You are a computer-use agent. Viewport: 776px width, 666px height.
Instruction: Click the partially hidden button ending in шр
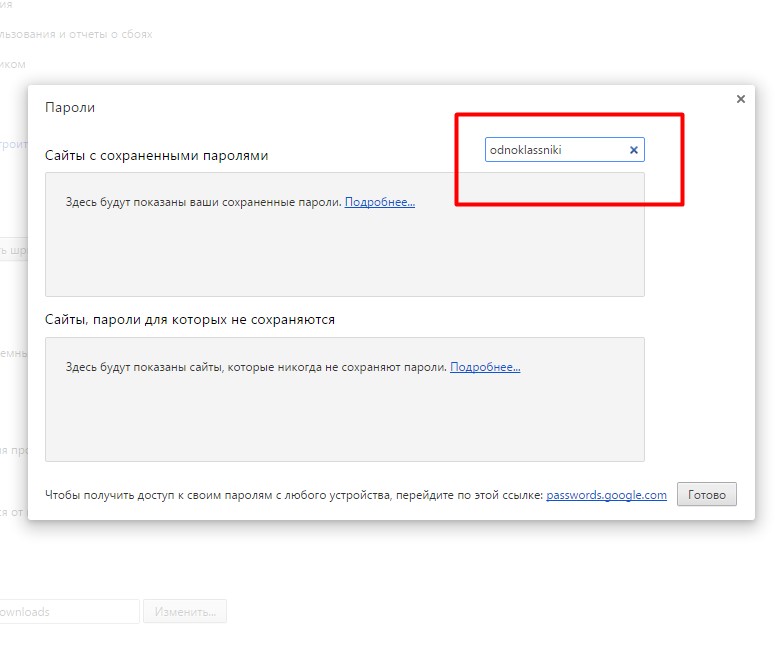click(13, 251)
